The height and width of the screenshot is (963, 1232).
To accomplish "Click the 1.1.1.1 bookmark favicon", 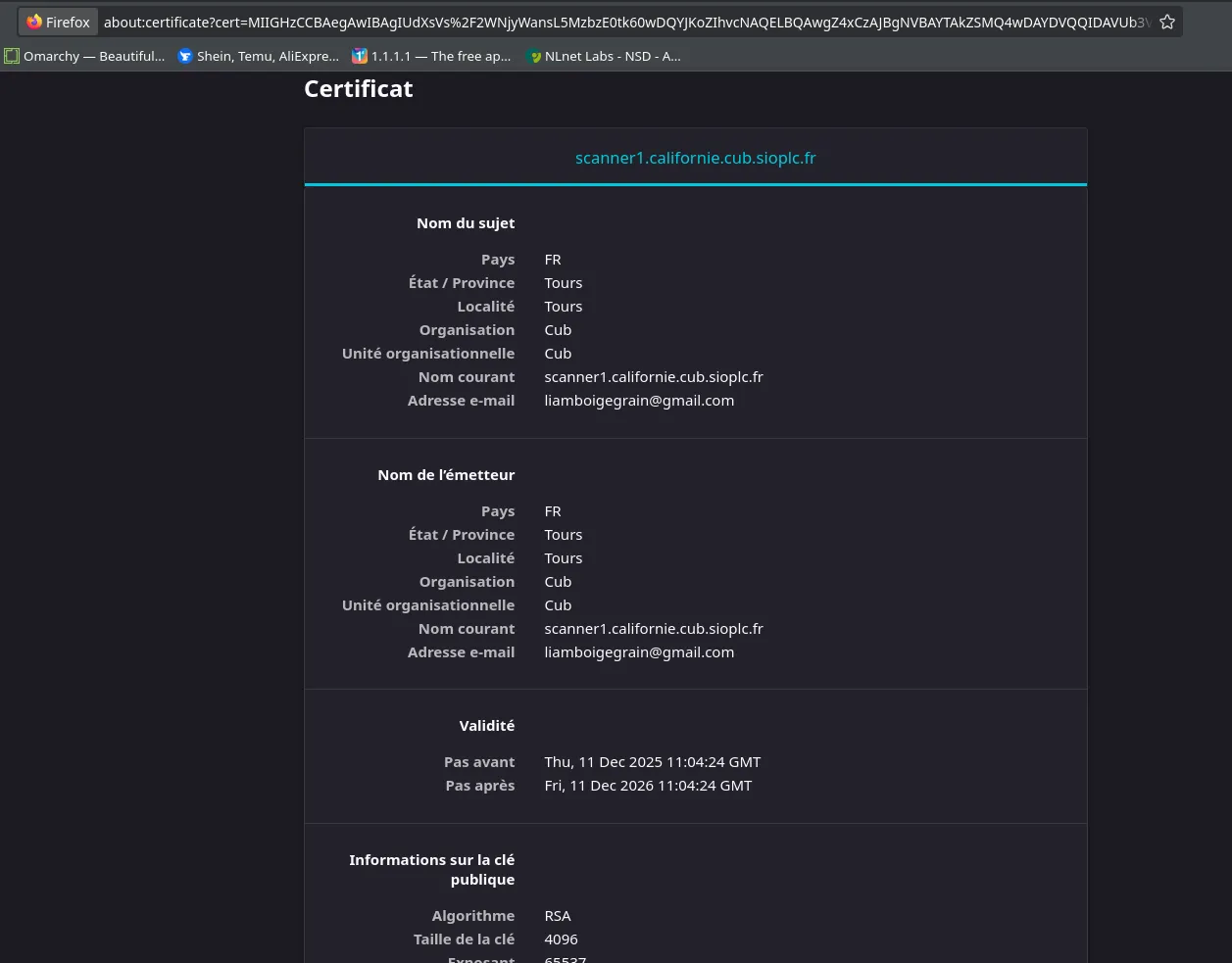I will click(x=360, y=56).
